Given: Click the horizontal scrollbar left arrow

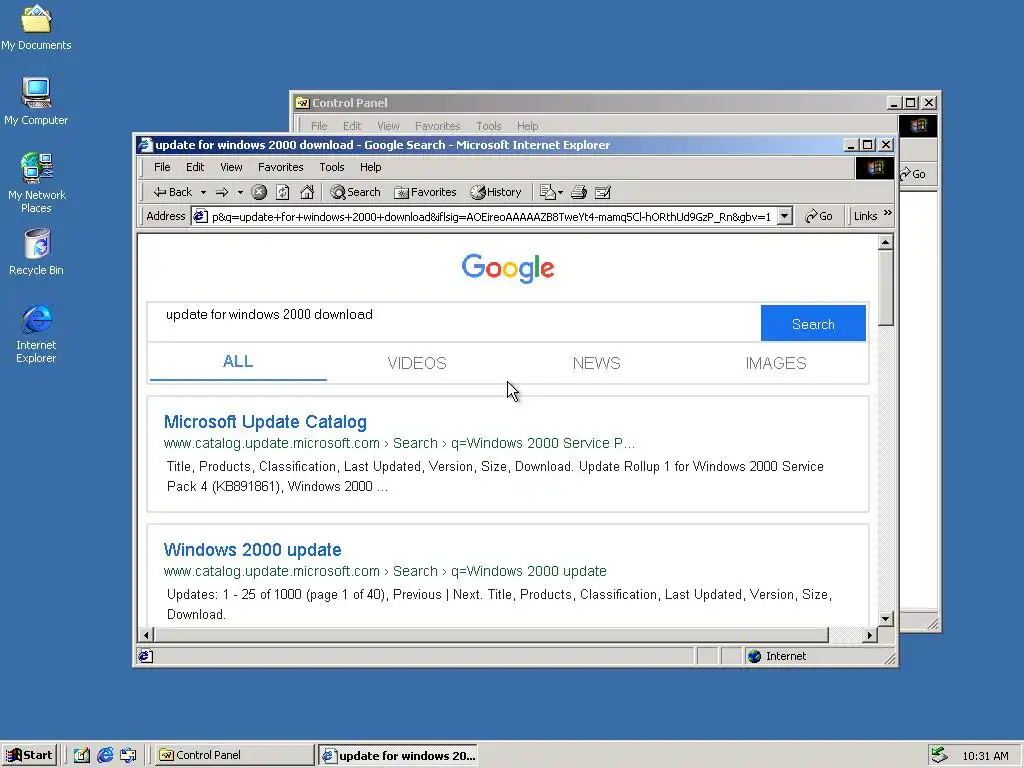Looking at the screenshot, I should coord(146,635).
